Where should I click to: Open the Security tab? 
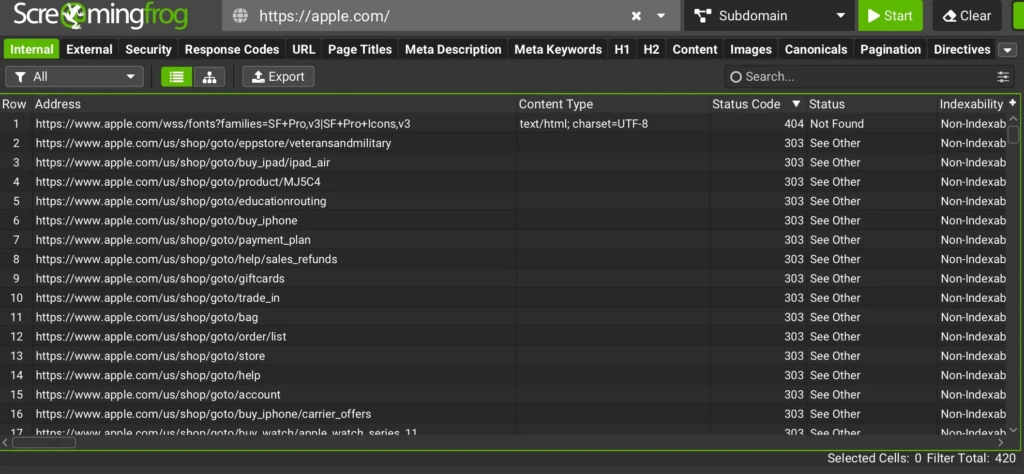click(x=148, y=49)
